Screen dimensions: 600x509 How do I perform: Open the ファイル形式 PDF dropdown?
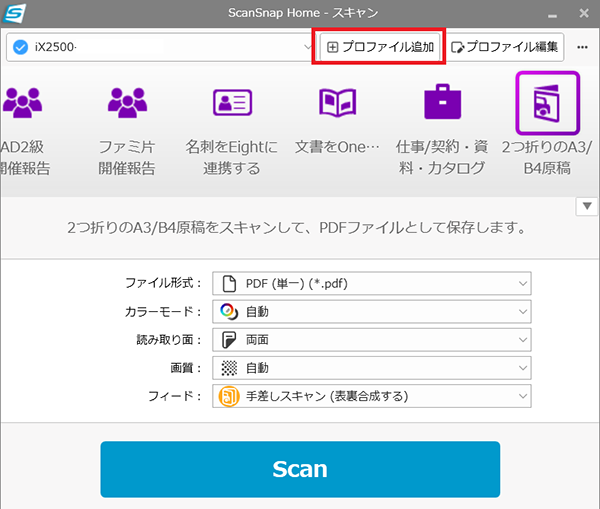point(372,284)
